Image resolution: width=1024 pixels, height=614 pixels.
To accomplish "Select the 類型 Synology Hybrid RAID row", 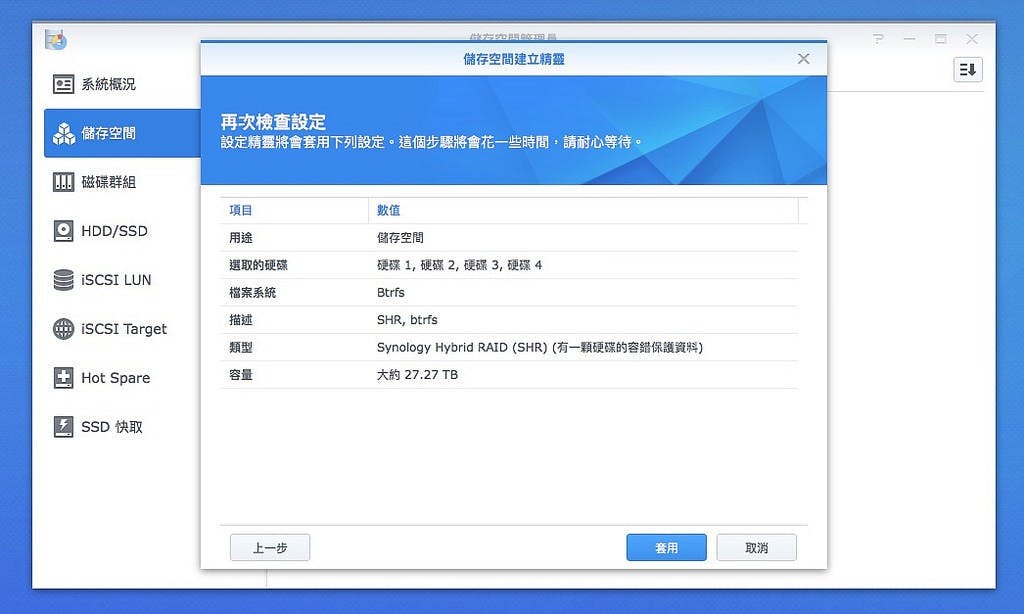I will (x=508, y=347).
